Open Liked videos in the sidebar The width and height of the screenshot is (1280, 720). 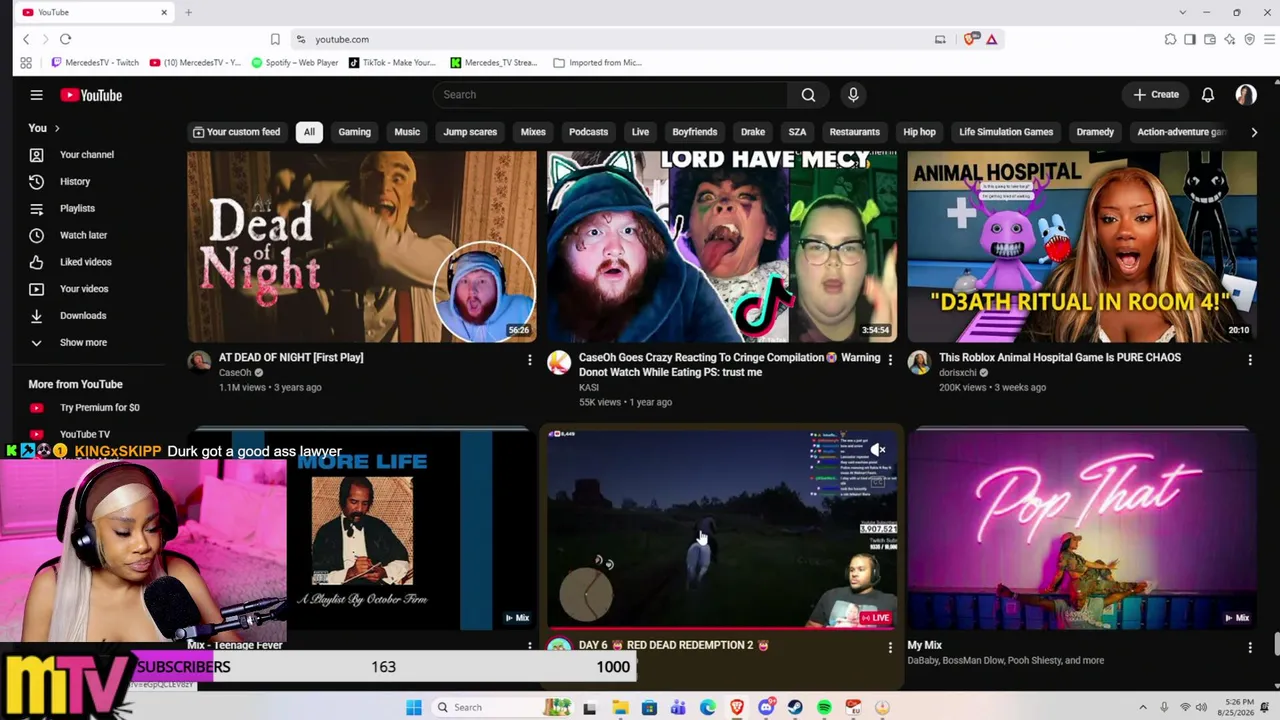pyautogui.click(x=85, y=262)
